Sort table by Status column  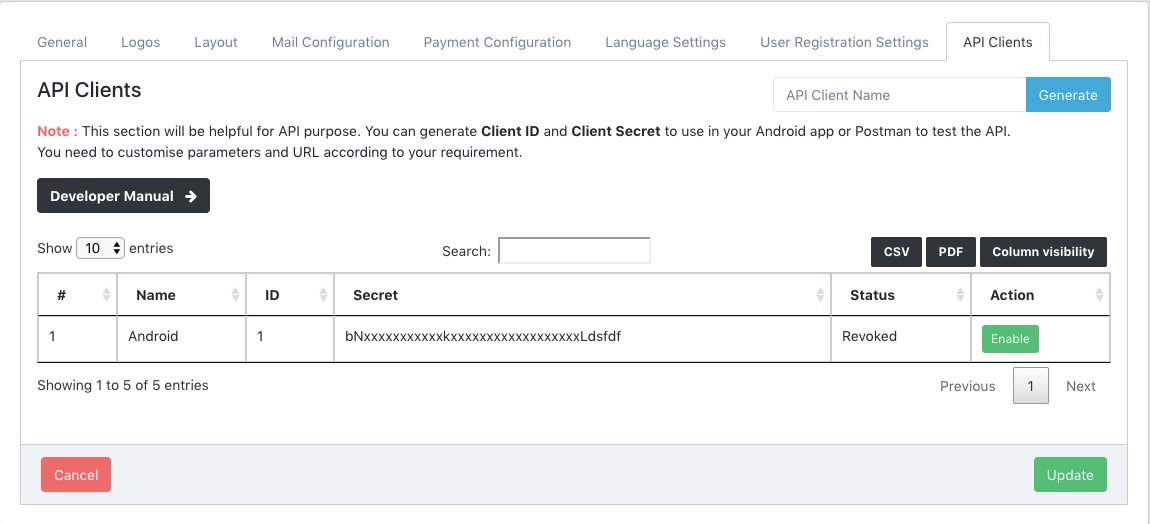pos(900,295)
